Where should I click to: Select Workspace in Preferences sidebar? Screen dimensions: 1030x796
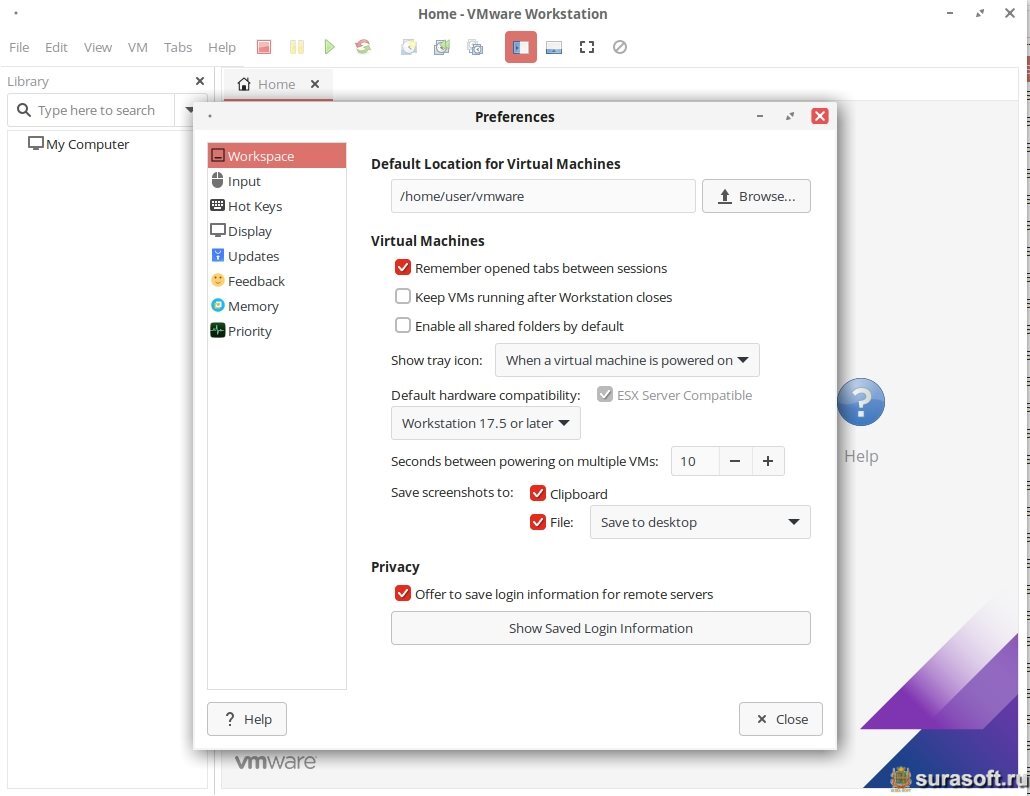[277, 156]
